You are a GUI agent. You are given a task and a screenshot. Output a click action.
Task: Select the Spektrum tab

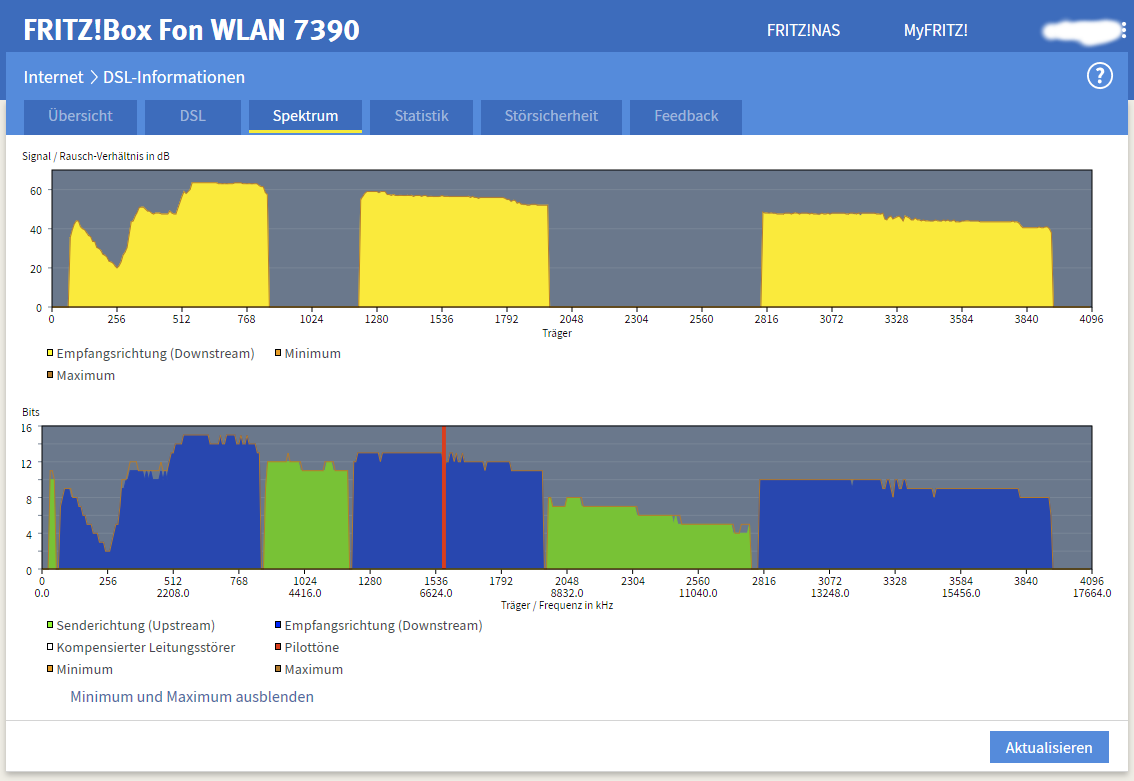point(305,116)
